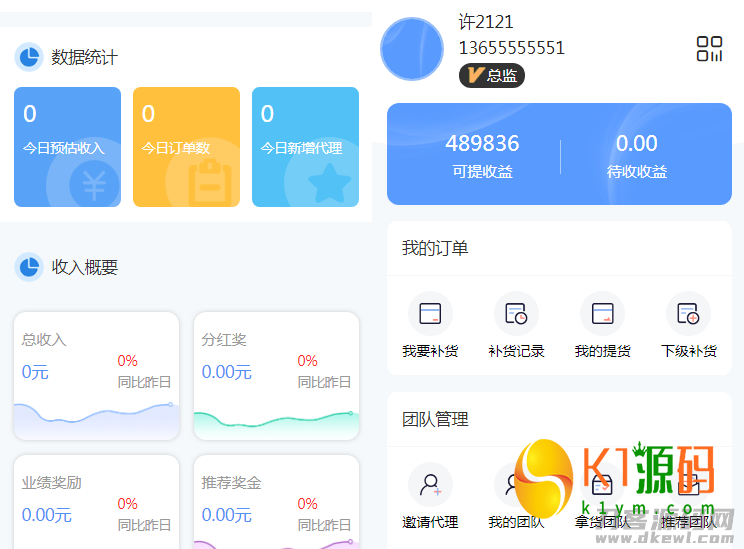Image resolution: width=744 pixels, height=549 pixels.
Task: Click 0.00元 value in 推荐奖金 card
Action: point(226,515)
